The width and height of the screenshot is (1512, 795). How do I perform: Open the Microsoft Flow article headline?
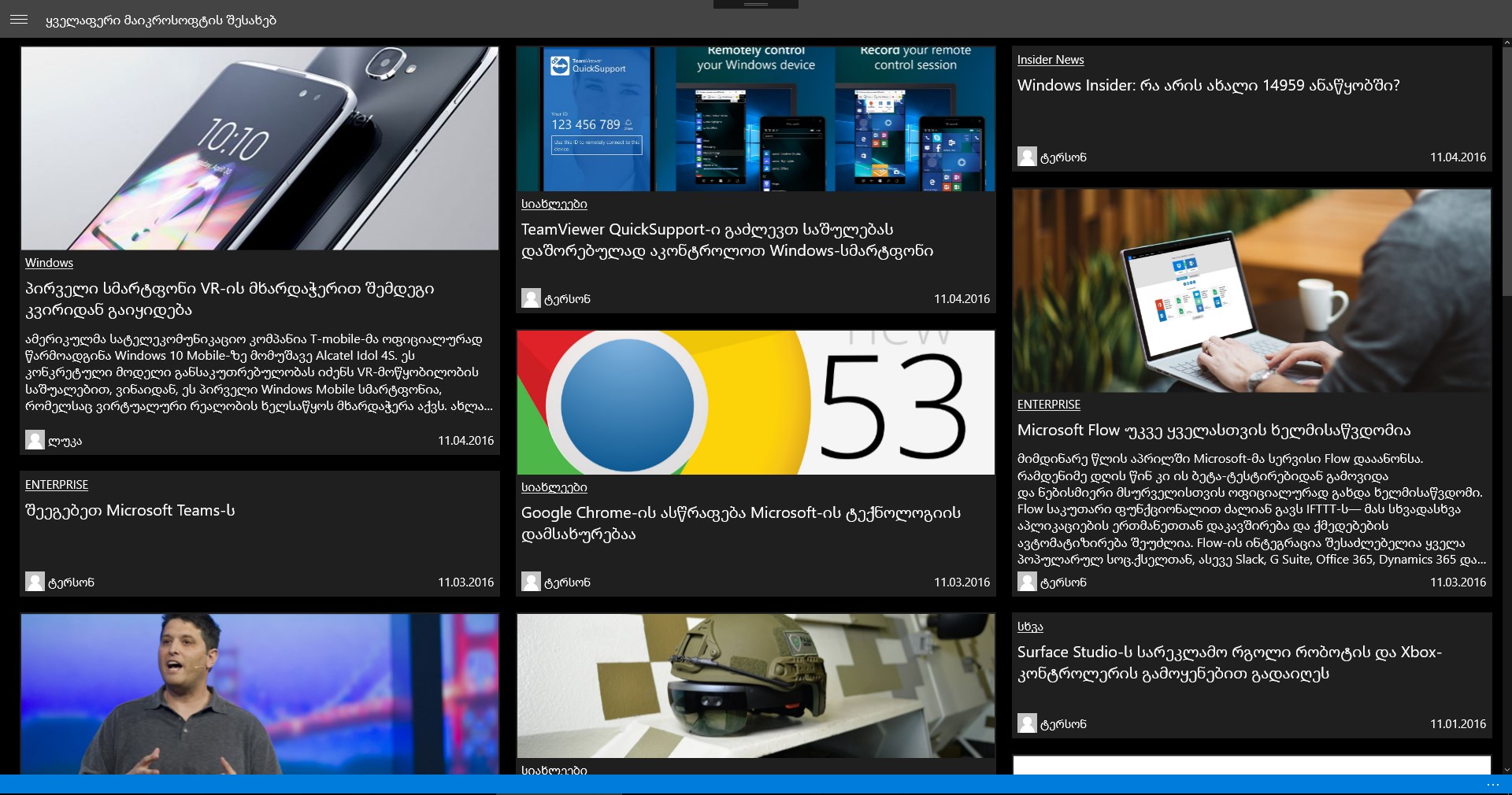[x=1214, y=430]
